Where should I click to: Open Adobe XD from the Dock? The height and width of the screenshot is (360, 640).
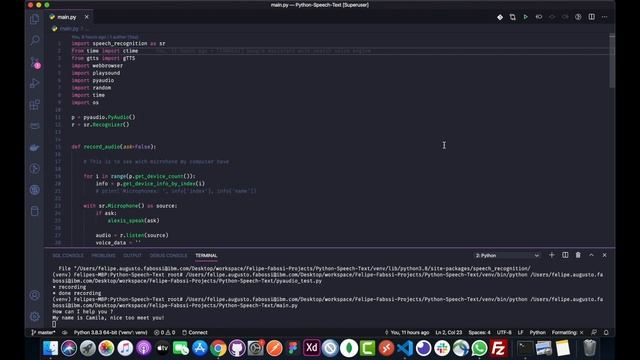(x=311, y=348)
